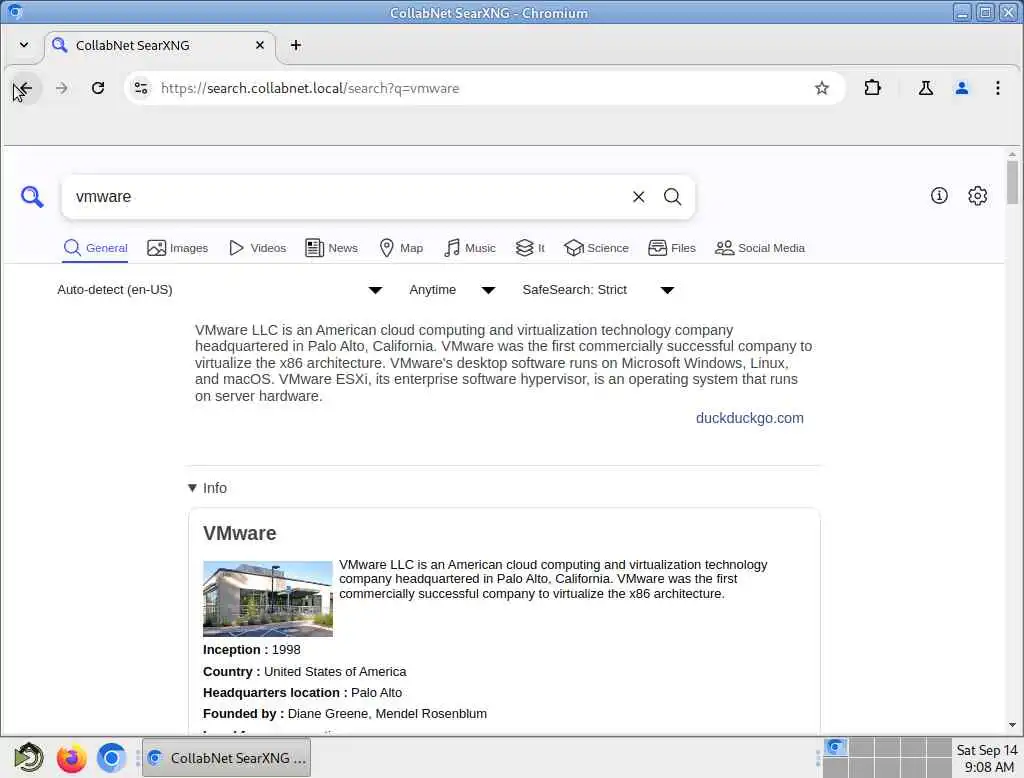Click the page vertical scrollbar thumb
Viewport: 1024px width, 778px height.
coord(1012,182)
